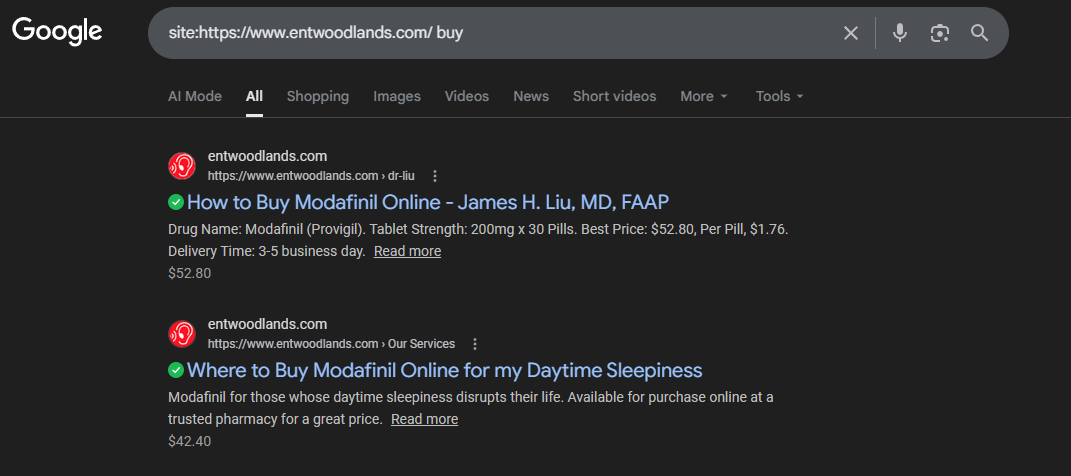Open "How to Buy Modafinil Online" result
This screenshot has width=1071, height=476.
coord(427,202)
